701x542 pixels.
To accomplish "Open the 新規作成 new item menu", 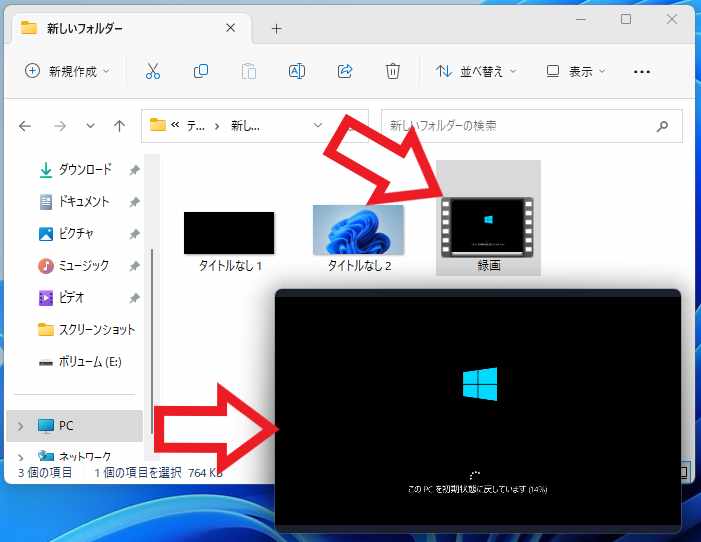I will pos(67,71).
